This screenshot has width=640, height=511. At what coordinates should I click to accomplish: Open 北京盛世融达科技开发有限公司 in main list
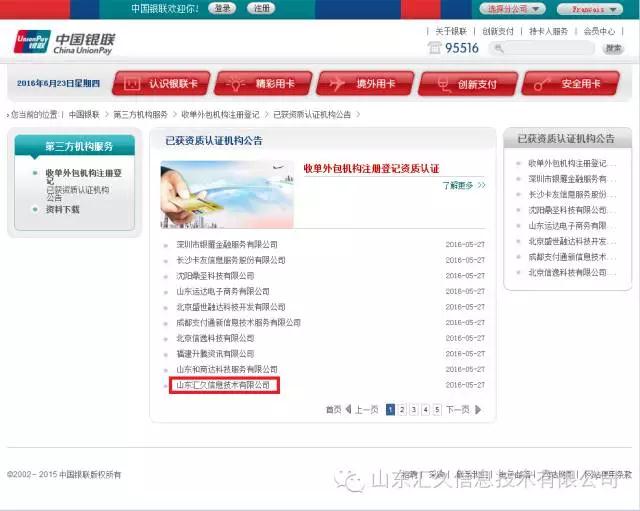231,307
